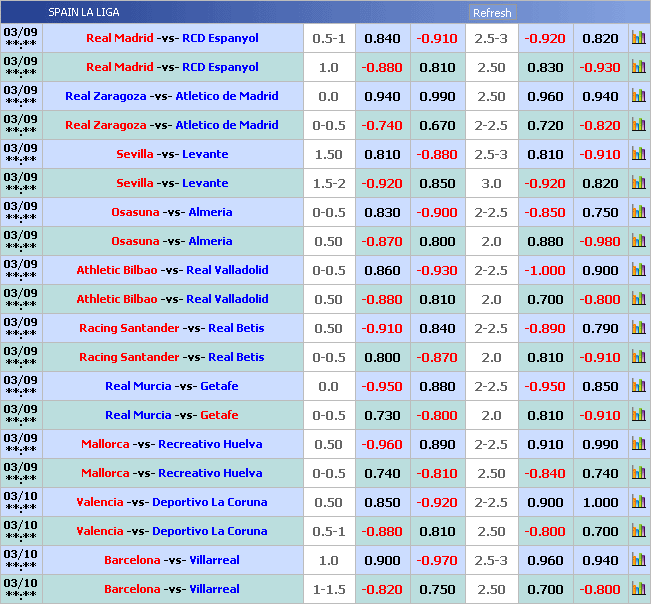This screenshot has width=651, height=604.
Task: Select odds value -0.850 in Osasuna row
Action: [545, 213]
